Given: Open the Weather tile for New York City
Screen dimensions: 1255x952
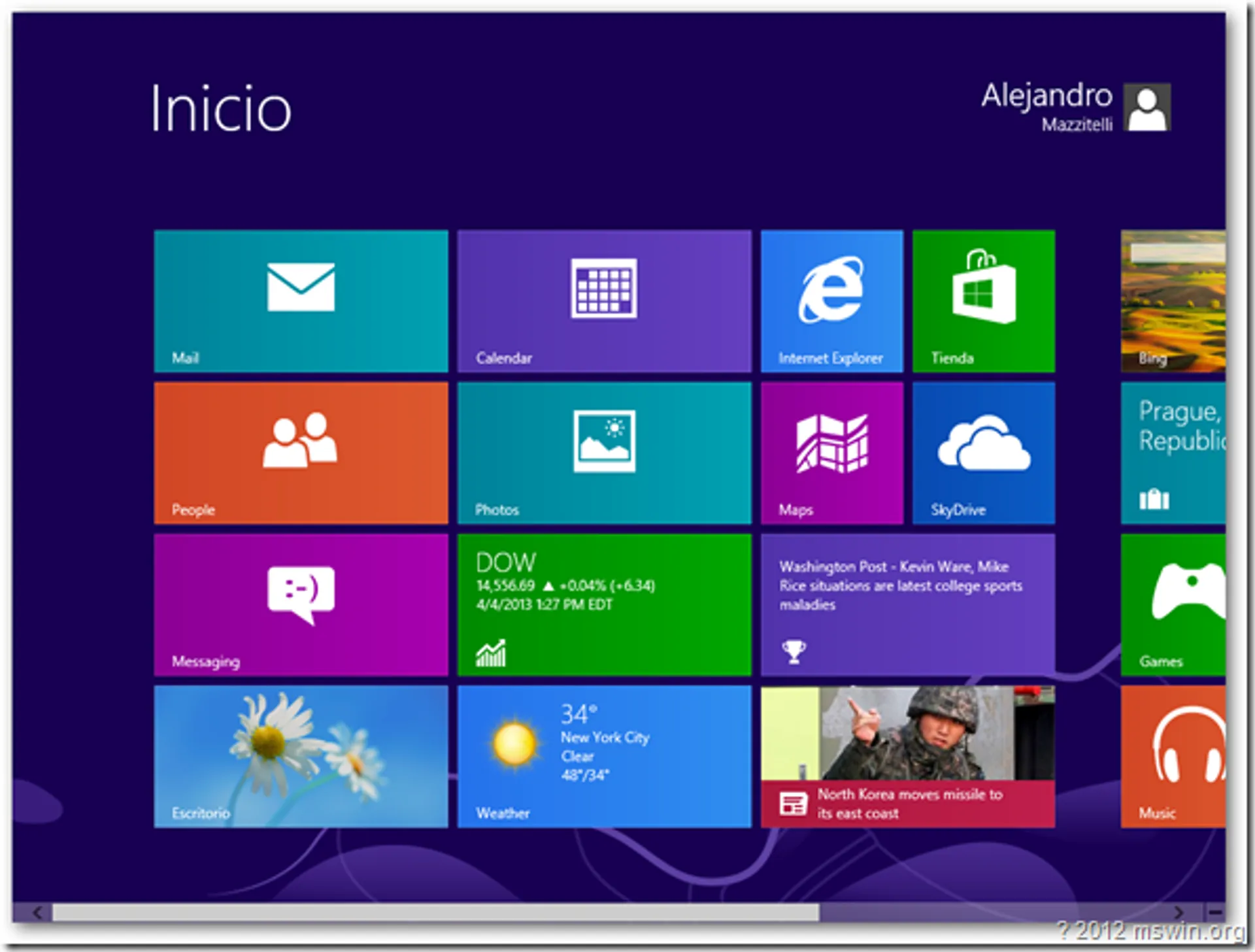Looking at the screenshot, I should point(604,756).
